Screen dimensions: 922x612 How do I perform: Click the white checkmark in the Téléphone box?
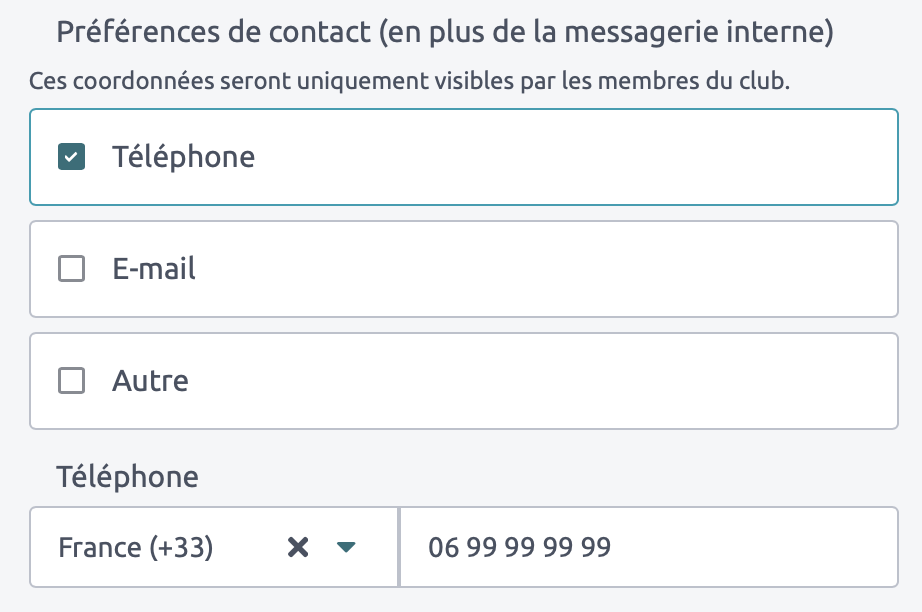(71, 157)
